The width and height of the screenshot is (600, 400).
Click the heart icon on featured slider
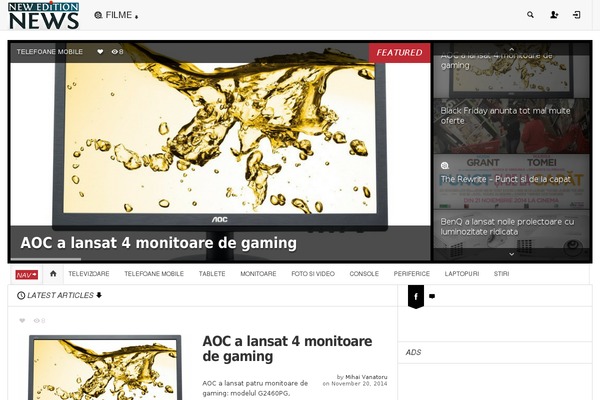pyautogui.click(x=100, y=52)
